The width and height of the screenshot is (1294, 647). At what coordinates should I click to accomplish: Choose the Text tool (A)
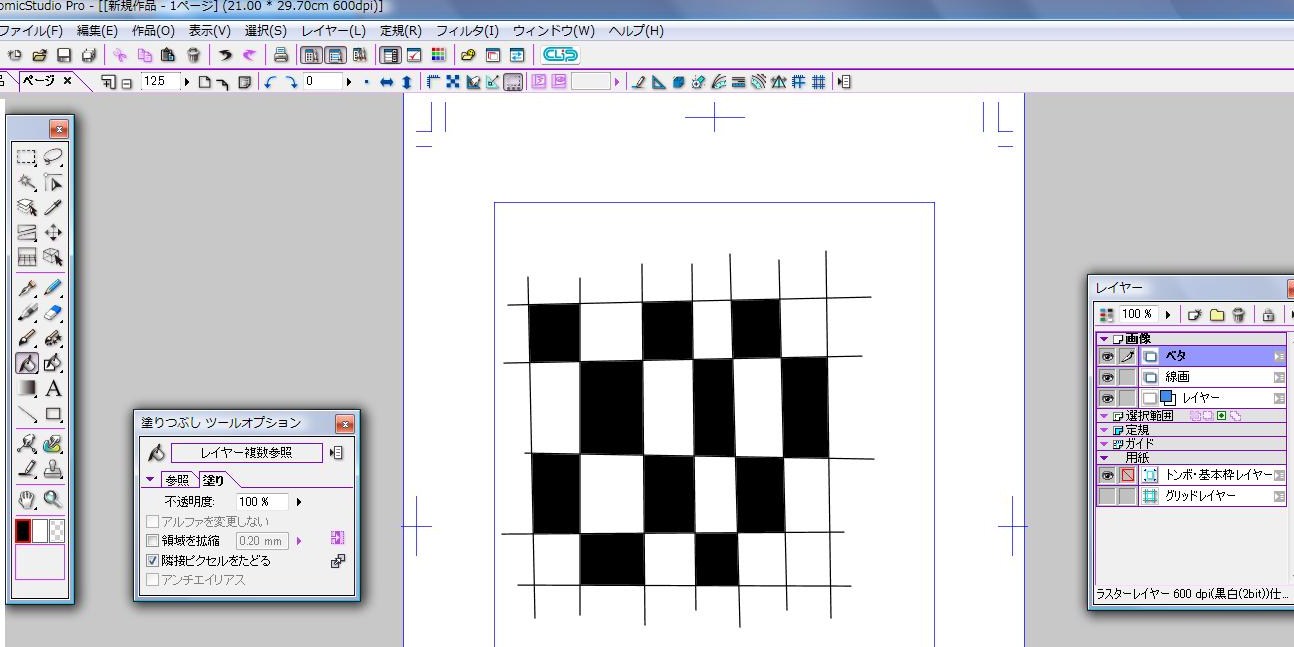point(53,389)
